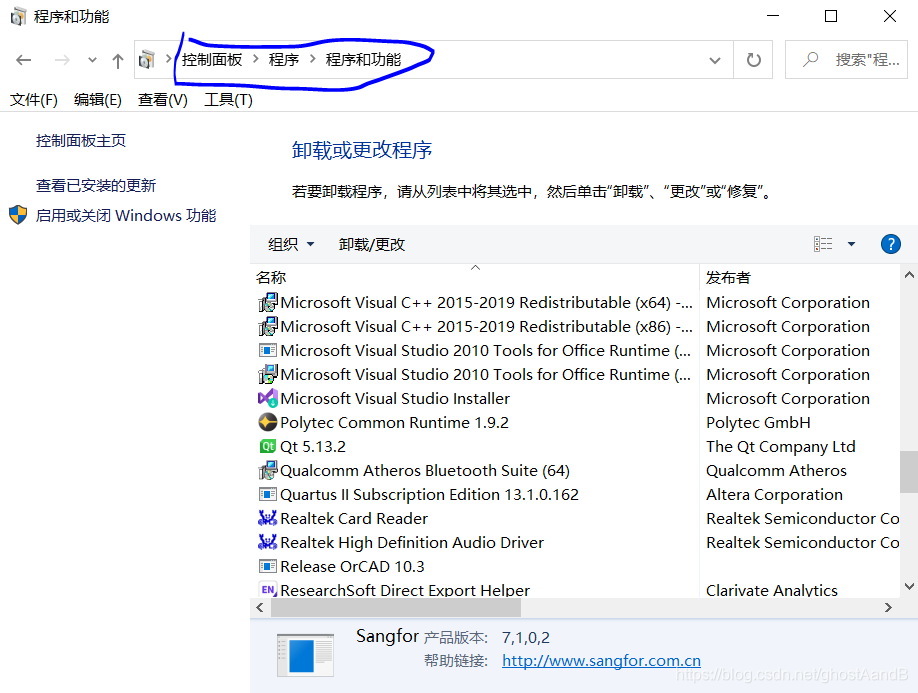Click 程序和功能 in the breadcrumb
This screenshot has height=693, width=918.
364,60
